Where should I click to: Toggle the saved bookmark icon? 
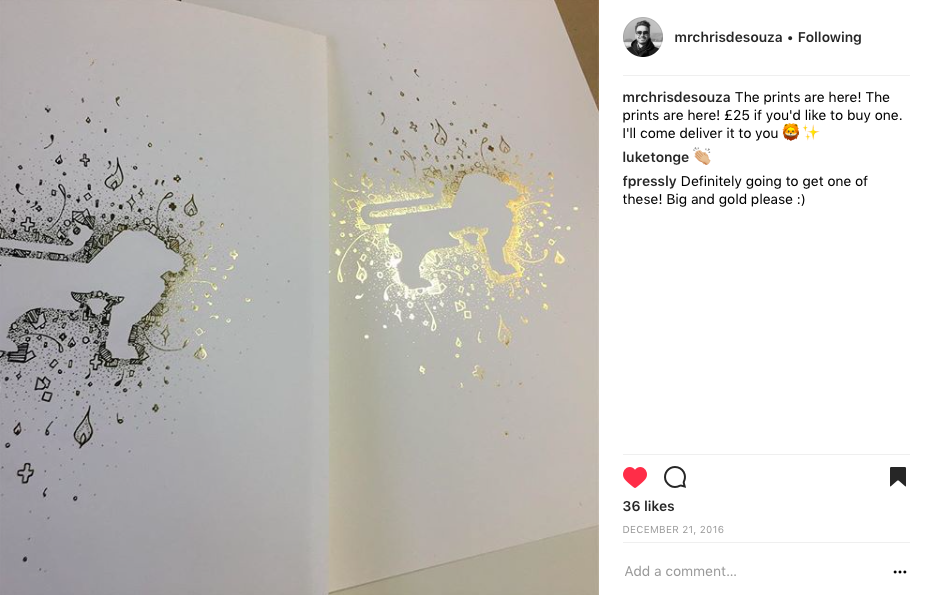coord(898,477)
